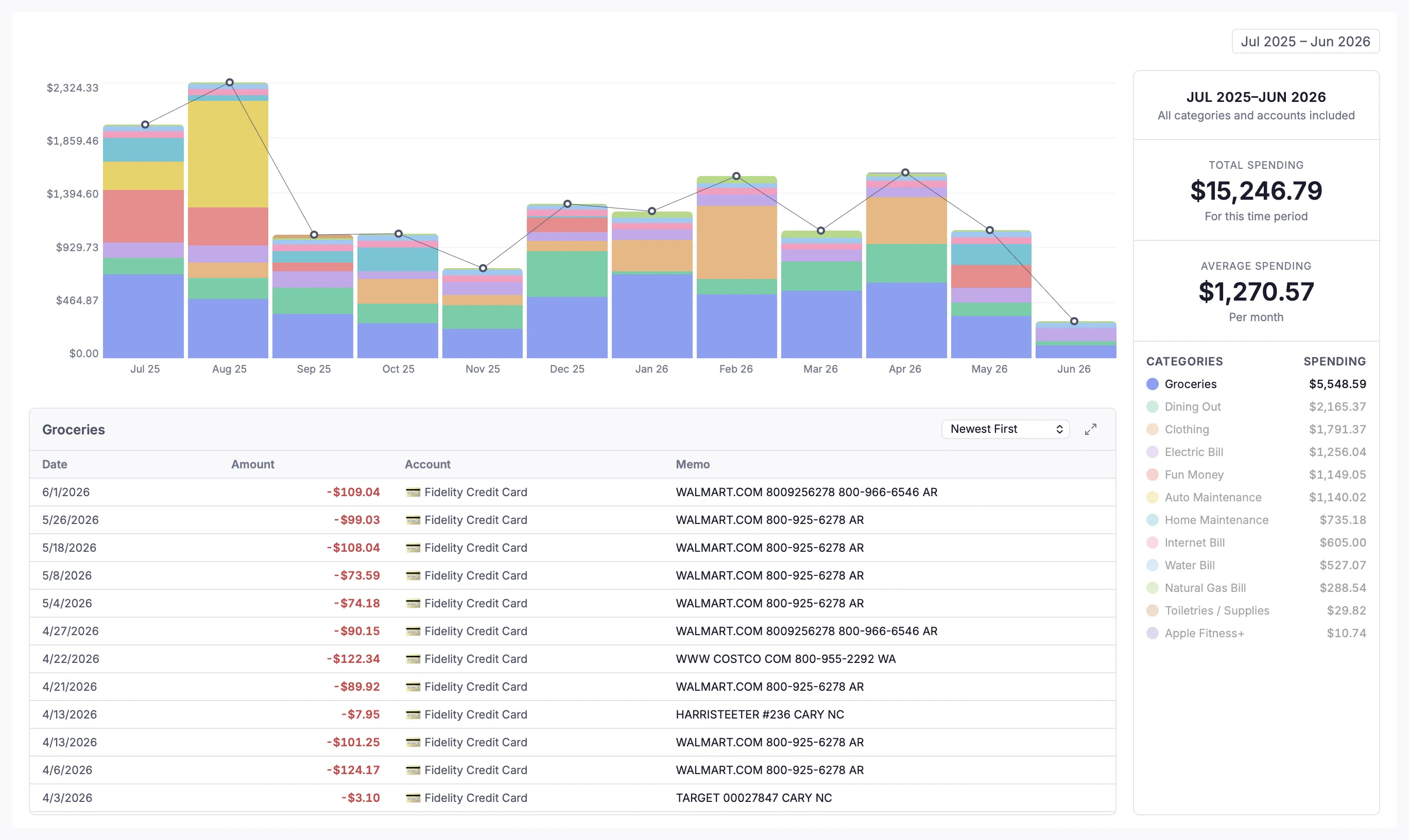Screen dimensions: 1409x840
Task: Click the yellow Auto Maintenance segment in Aug 25
Action: tap(228, 154)
